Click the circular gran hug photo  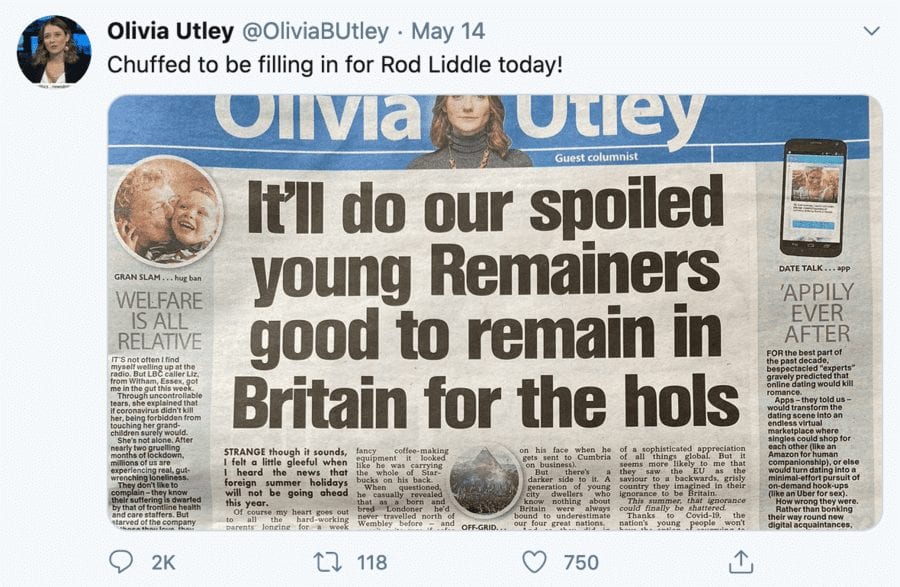(167, 211)
